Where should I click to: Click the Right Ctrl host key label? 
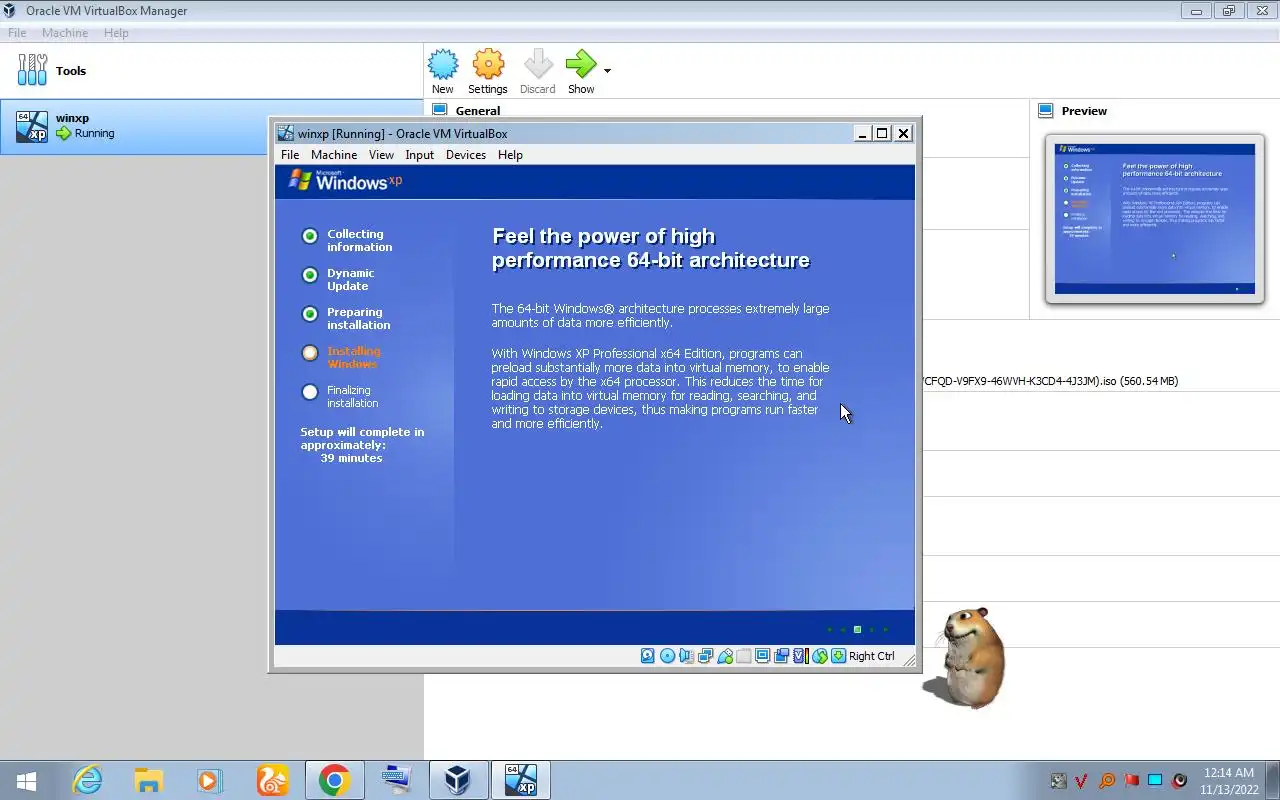(x=872, y=656)
